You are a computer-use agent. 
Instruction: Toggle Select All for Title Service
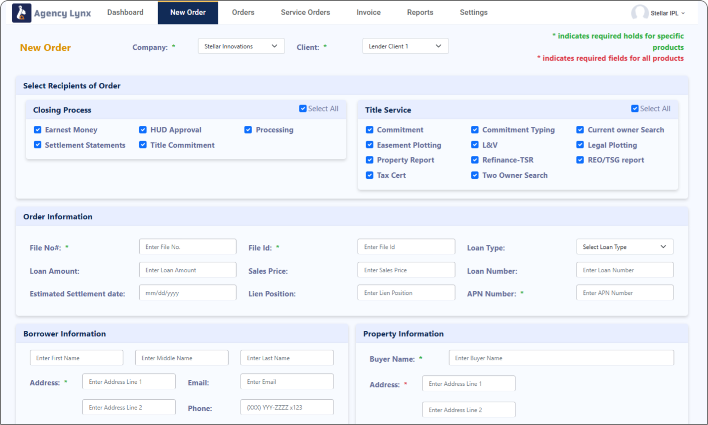click(635, 109)
